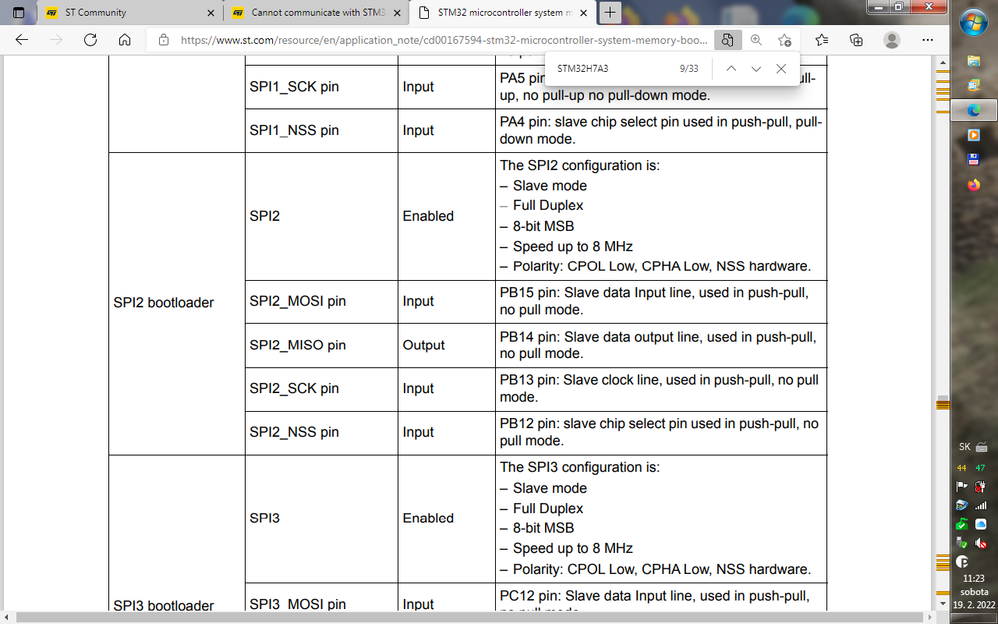This screenshot has width=998, height=624.
Task: Add this page to favorites
Action: click(785, 39)
